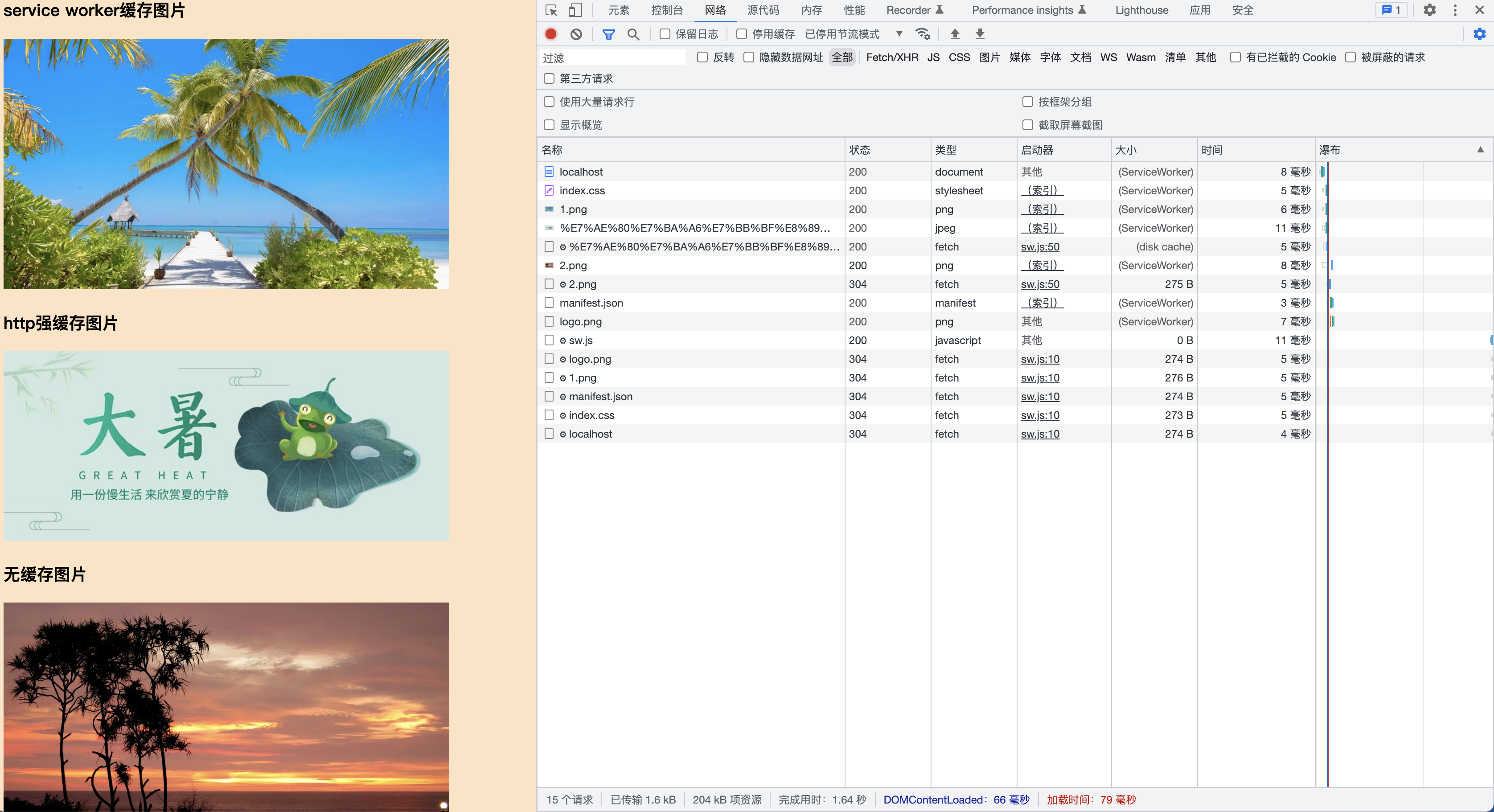Sort by the 时间 column header
This screenshot has height=812, width=1494.
[1256, 150]
